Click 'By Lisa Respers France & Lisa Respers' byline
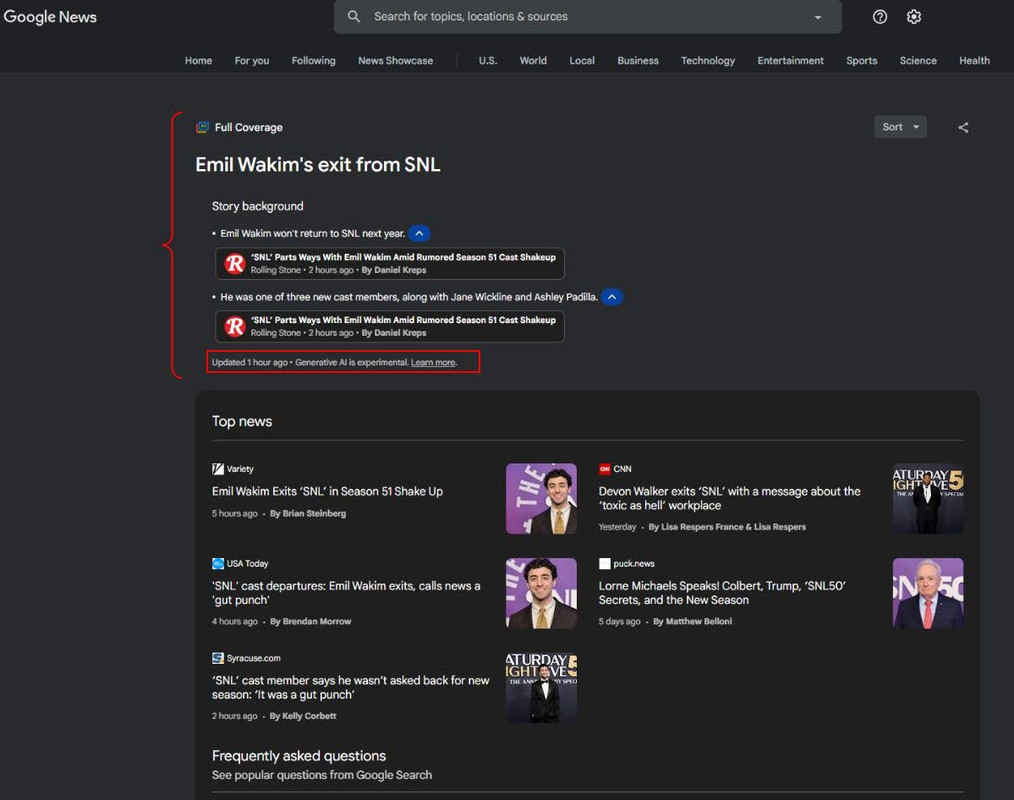This screenshot has height=800, width=1014. coord(727,526)
